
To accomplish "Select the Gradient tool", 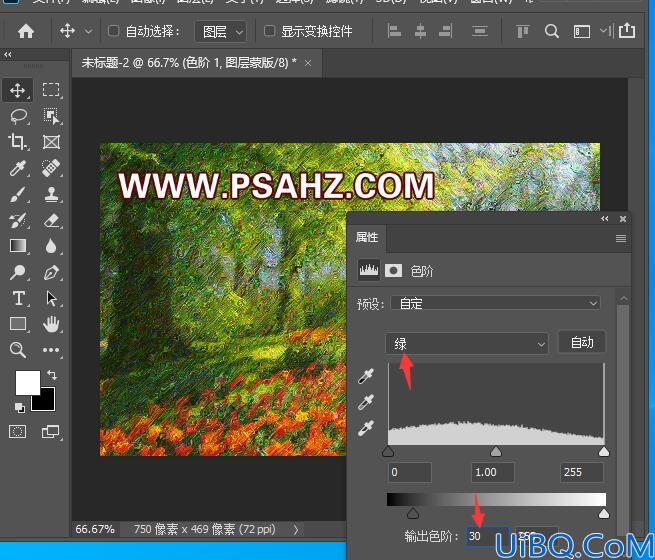I will [x=18, y=246].
